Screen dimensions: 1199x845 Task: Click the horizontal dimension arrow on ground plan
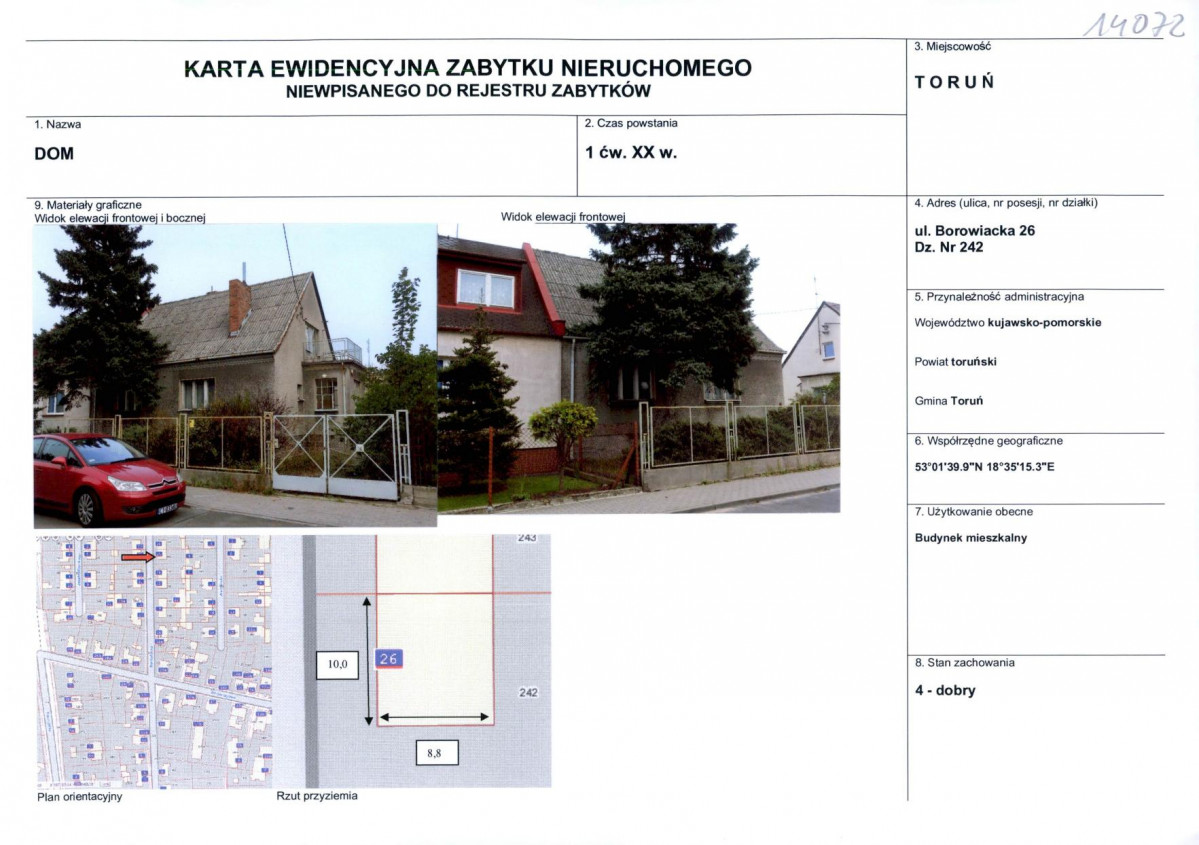[x=434, y=717]
